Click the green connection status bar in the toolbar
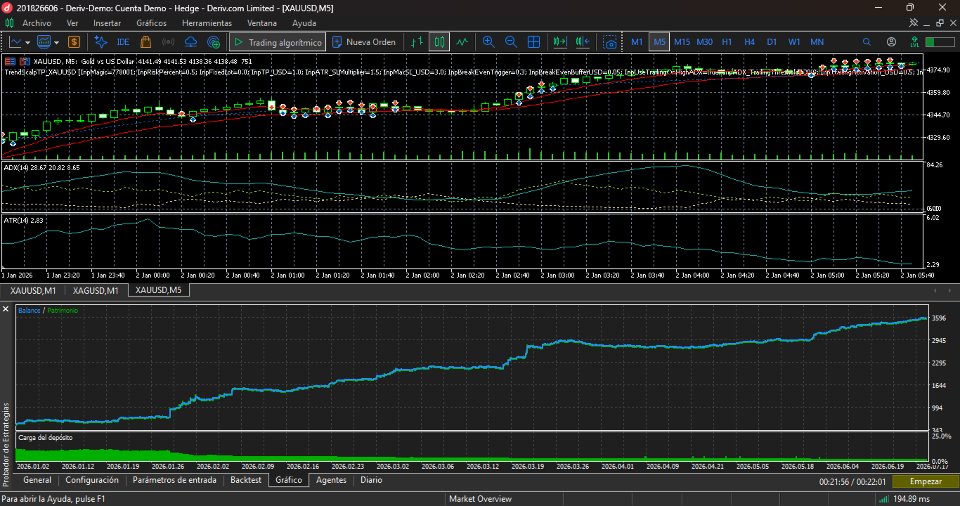Viewport: 960px width, 506px height. 939,42
